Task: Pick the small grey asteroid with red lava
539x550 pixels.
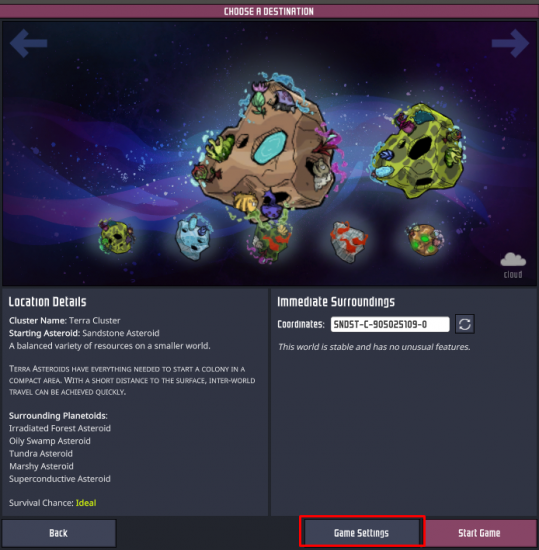Action: coord(349,242)
